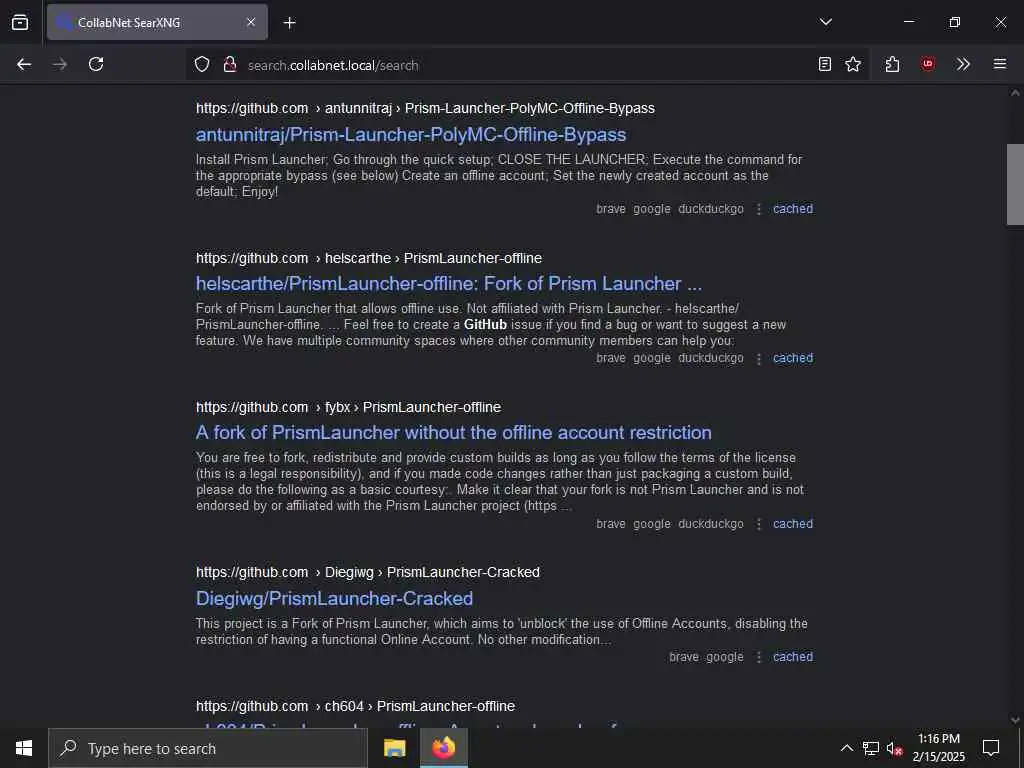Open more options dots for helscarthe result
The width and height of the screenshot is (1024, 768).
(759, 359)
